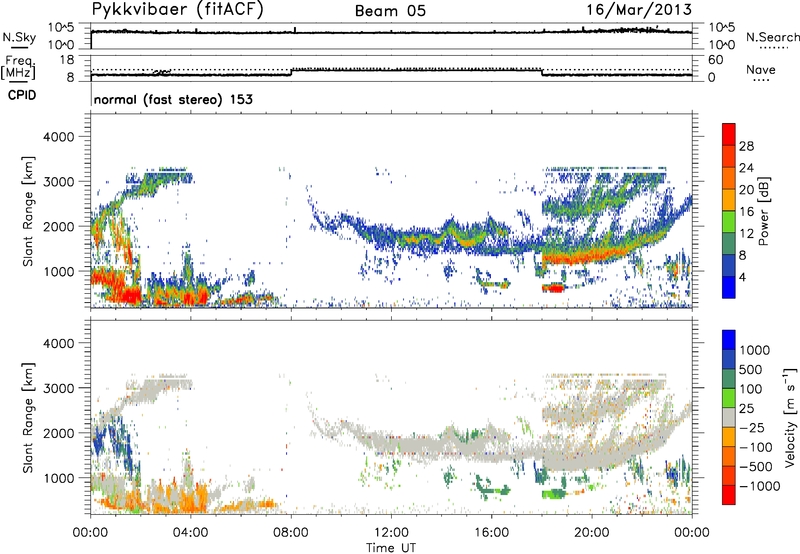This screenshot has height=554, width=800.
Task: Click the "16:00" time axis label
Action: 491,533
